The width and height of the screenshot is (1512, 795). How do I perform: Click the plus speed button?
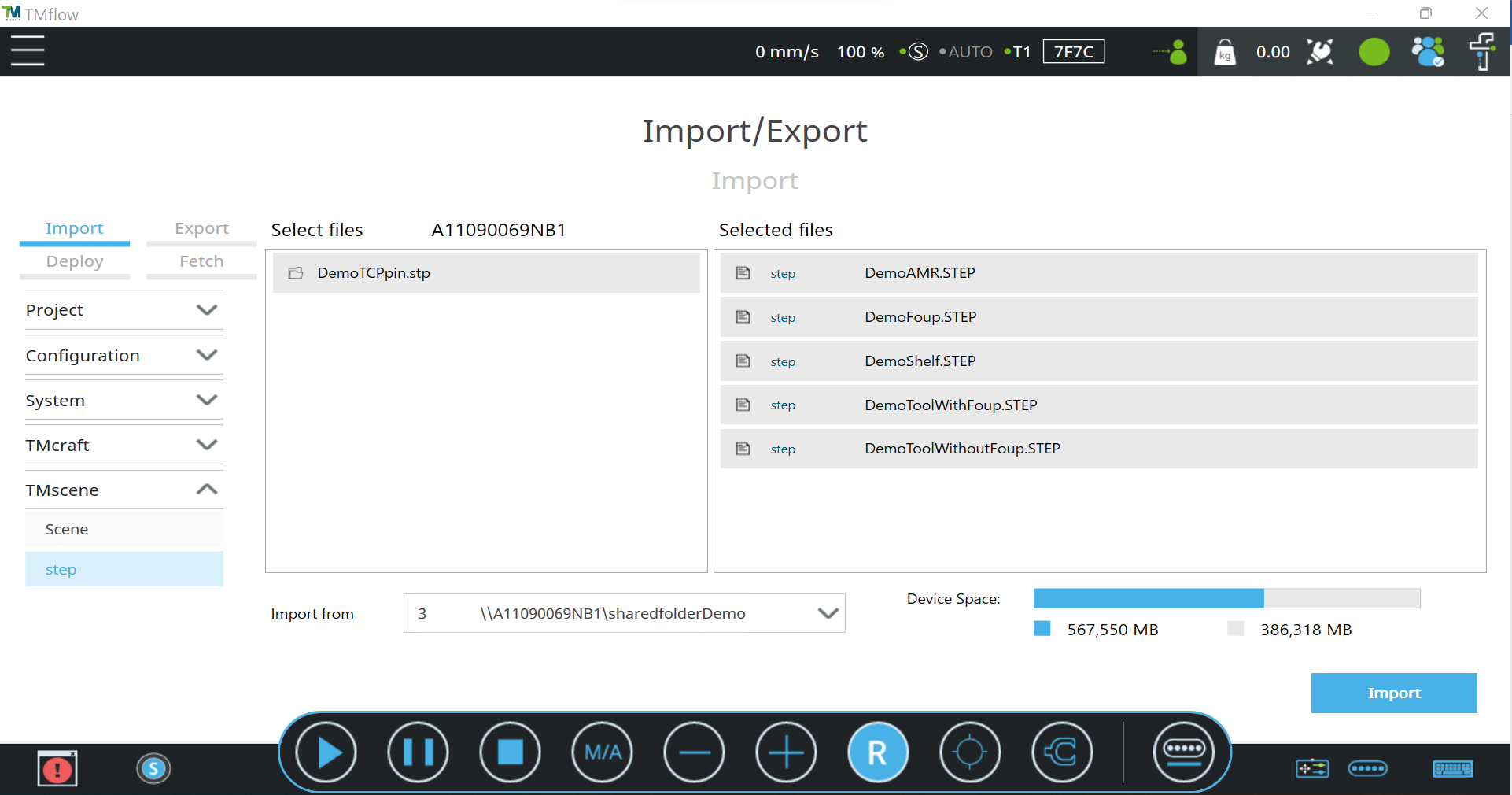(x=786, y=752)
